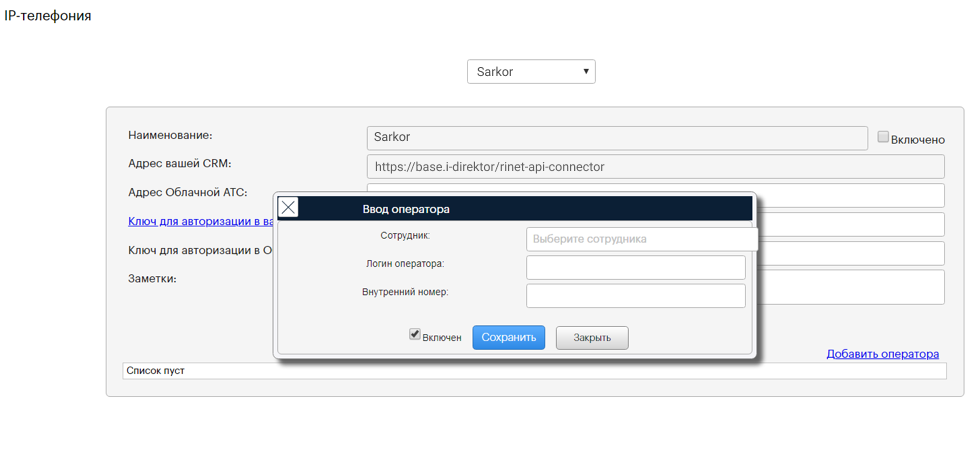Close the Ввод оператора dialog with X icon
972x458 pixels.
tap(288, 208)
